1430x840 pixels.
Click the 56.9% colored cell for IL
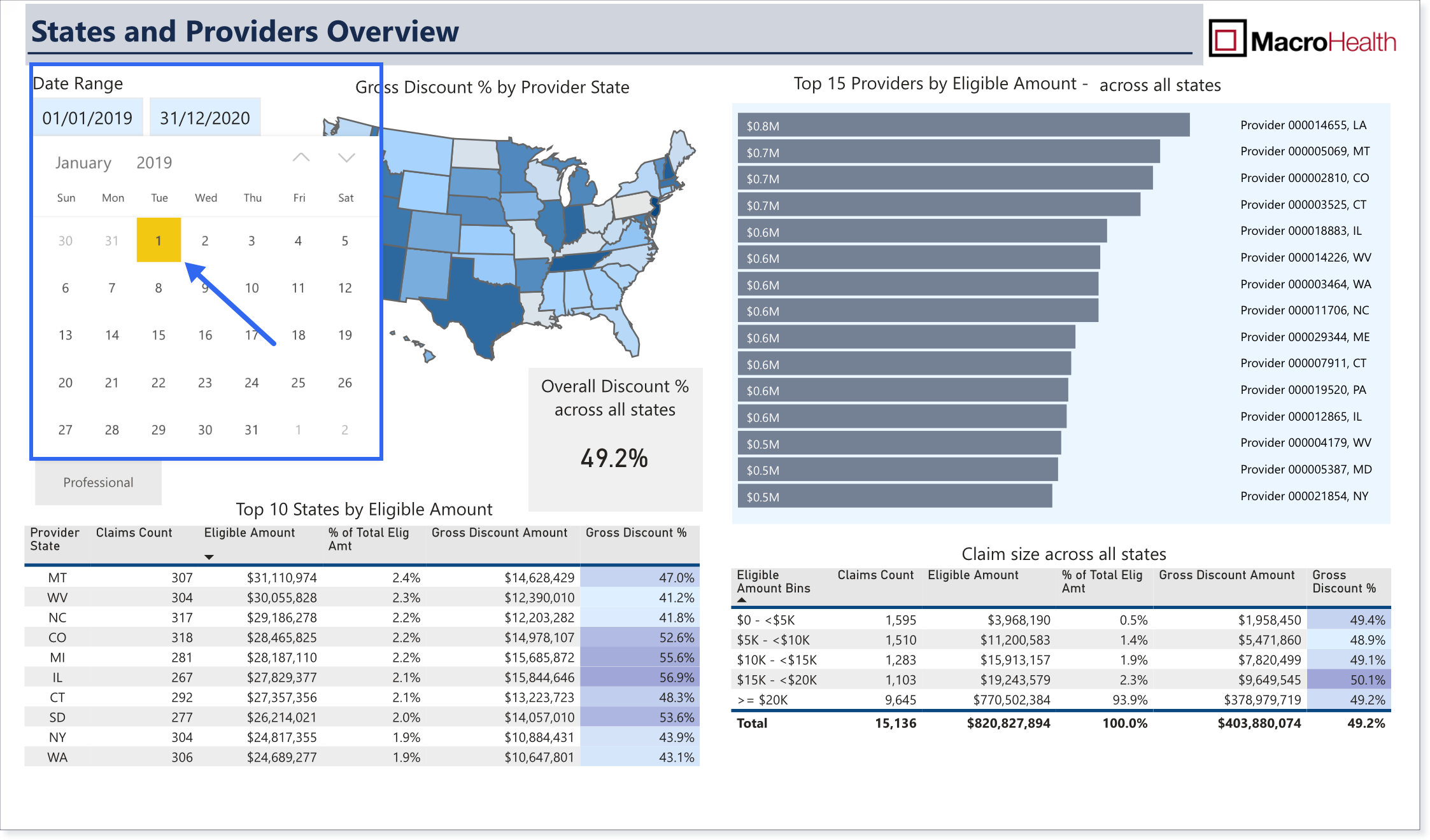tap(640, 677)
